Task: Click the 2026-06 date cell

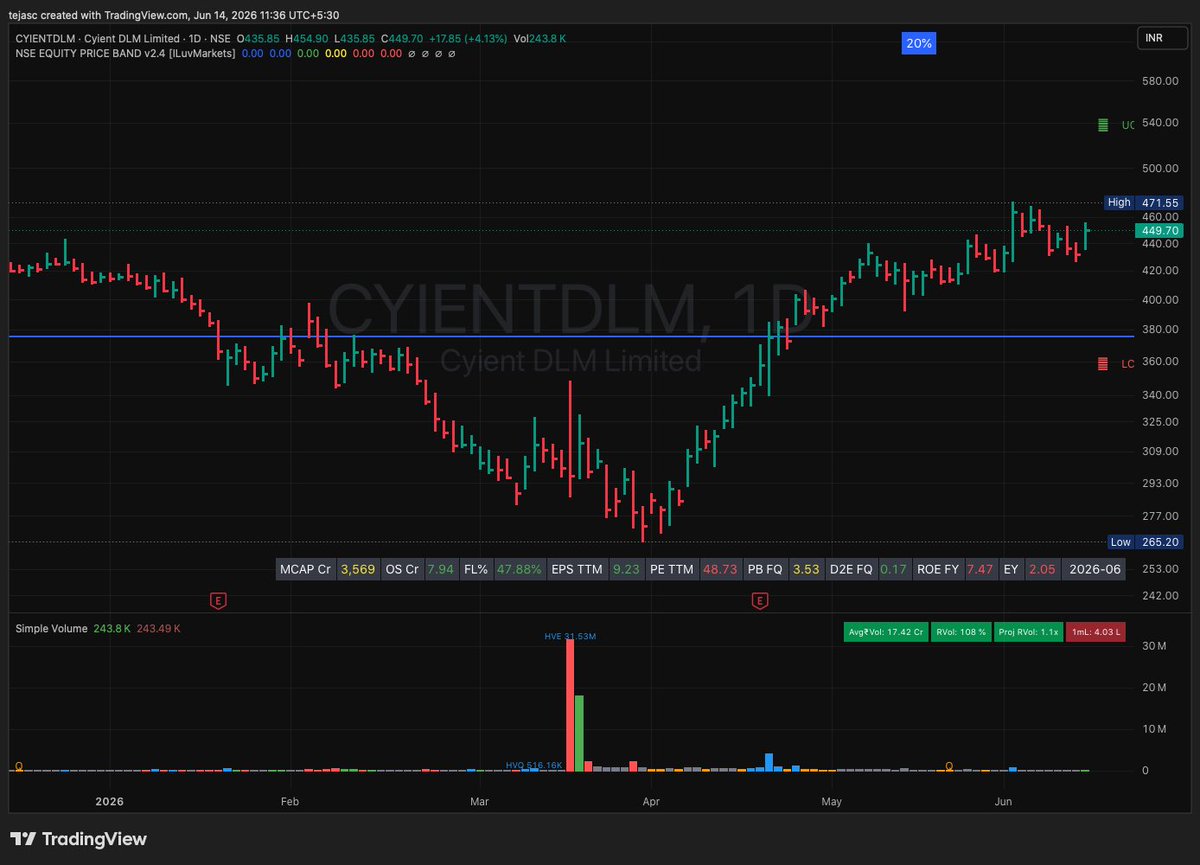Action: (1095, 569)
